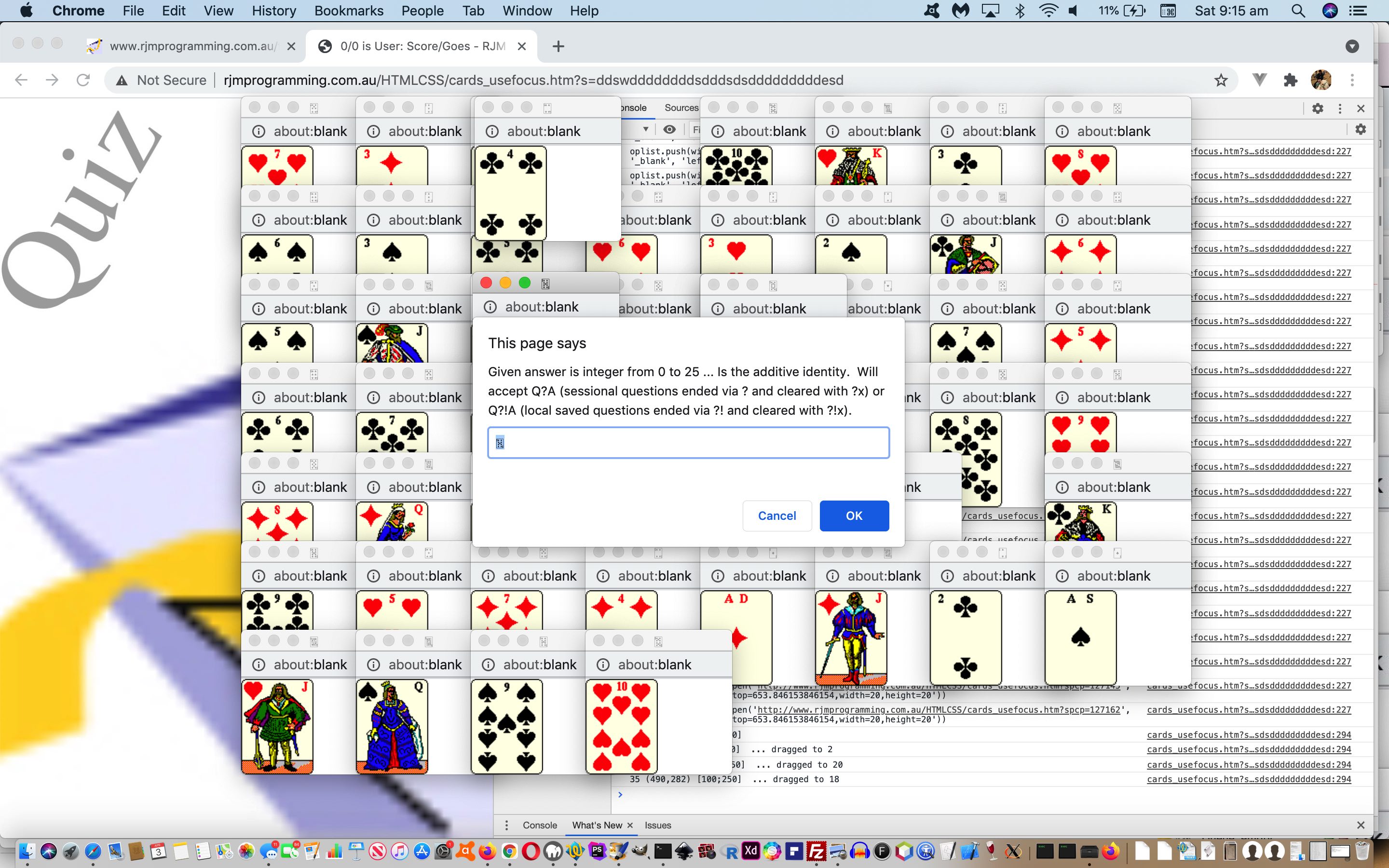Switch to the Console drawer tab
The height and width of the screenshot is (868, 1389).
coord(540,825)
